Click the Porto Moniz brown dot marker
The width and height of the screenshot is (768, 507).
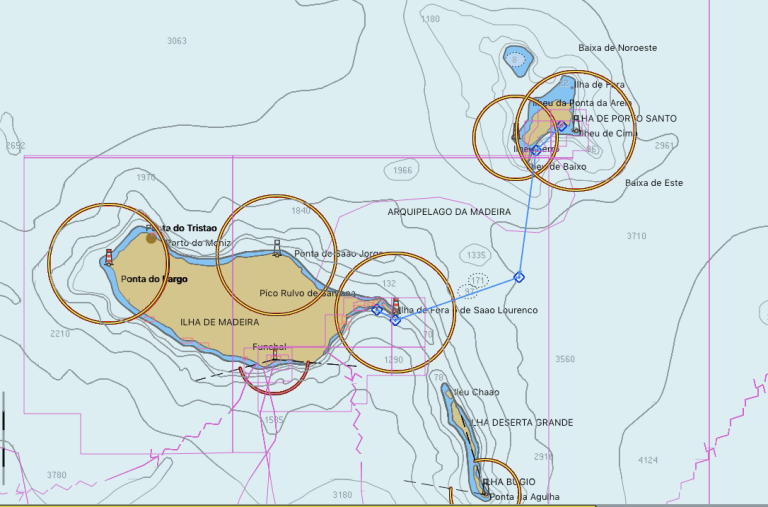(151, 238)
